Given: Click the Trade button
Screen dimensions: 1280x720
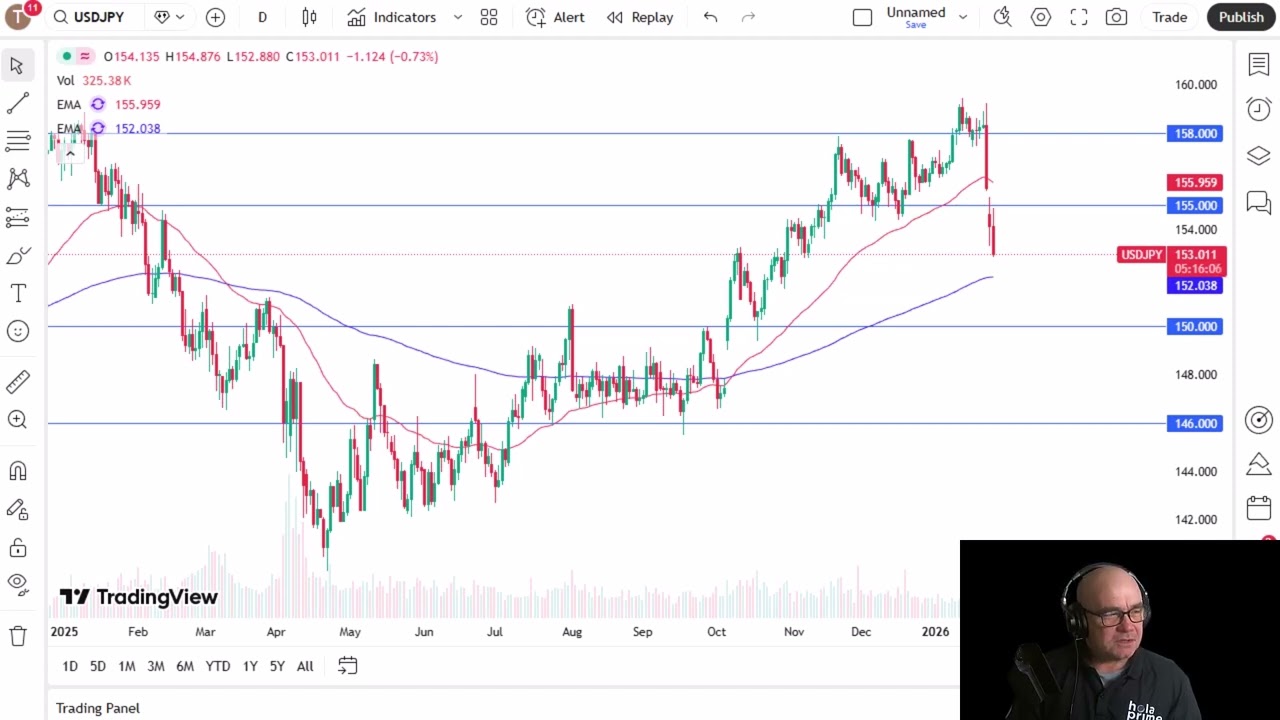Looking at the screenshot, I should (1169, 17).
